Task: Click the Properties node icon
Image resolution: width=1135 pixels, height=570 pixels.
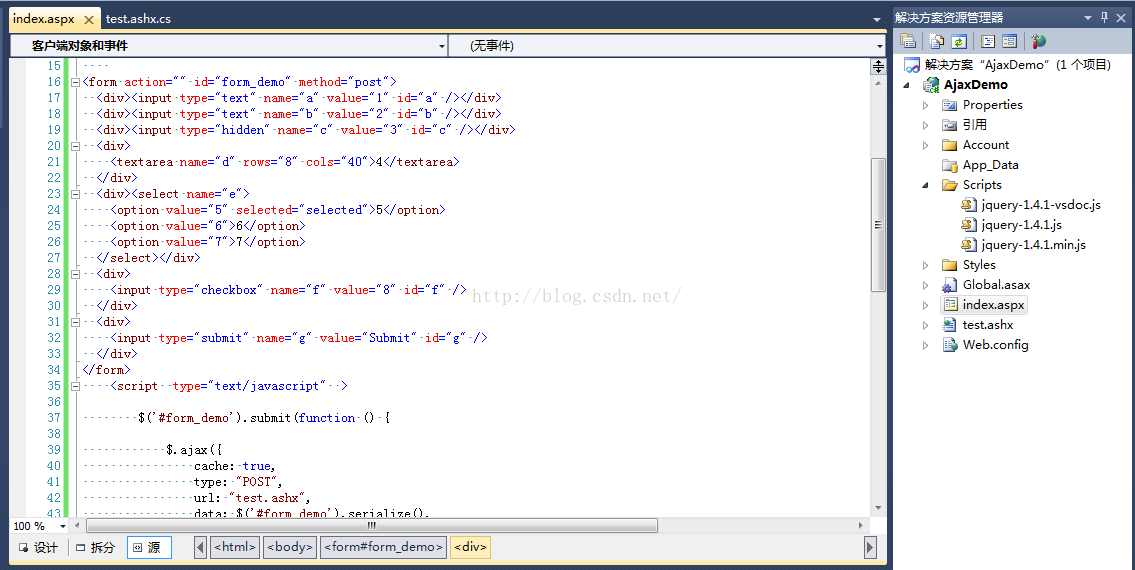Action: (950, 105)
